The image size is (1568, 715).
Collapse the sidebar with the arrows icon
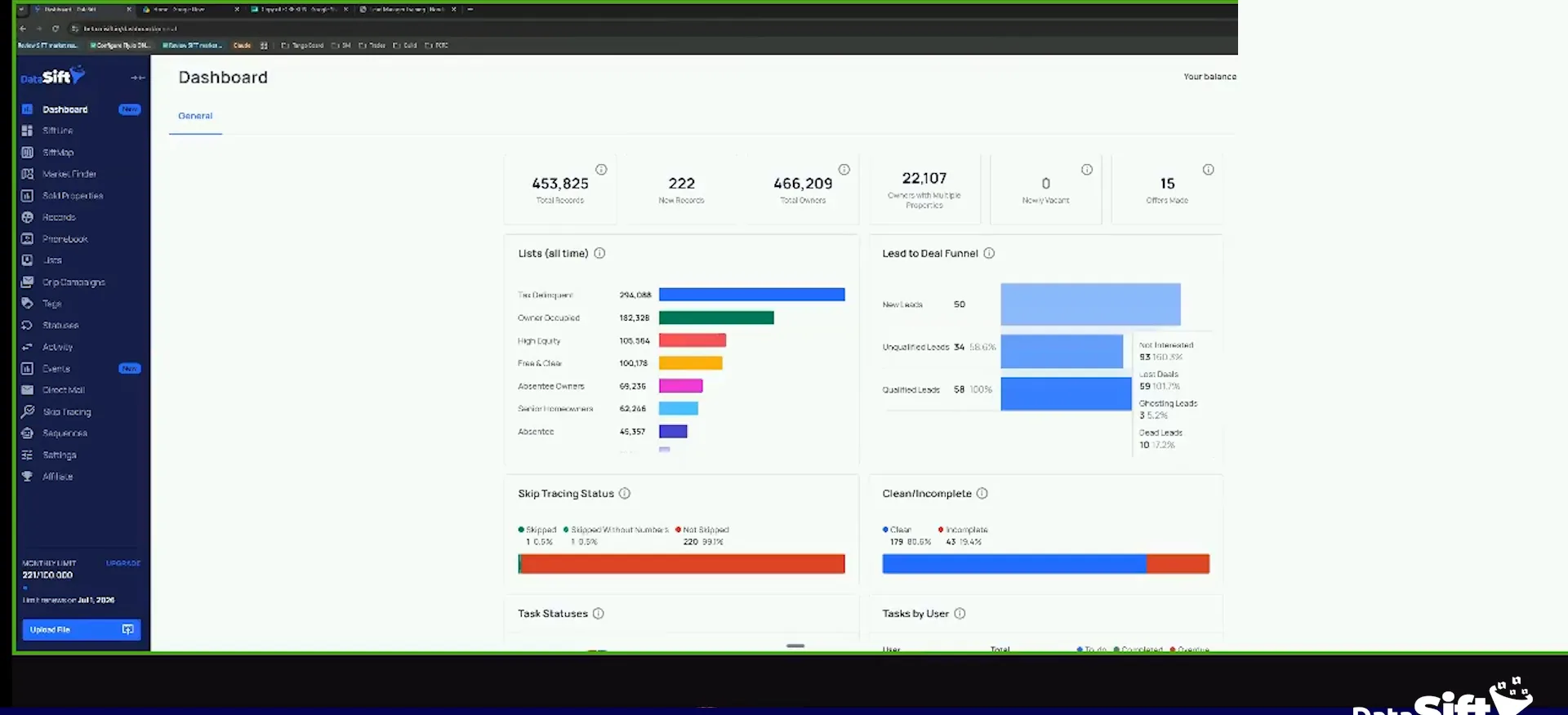click(138, 78)
